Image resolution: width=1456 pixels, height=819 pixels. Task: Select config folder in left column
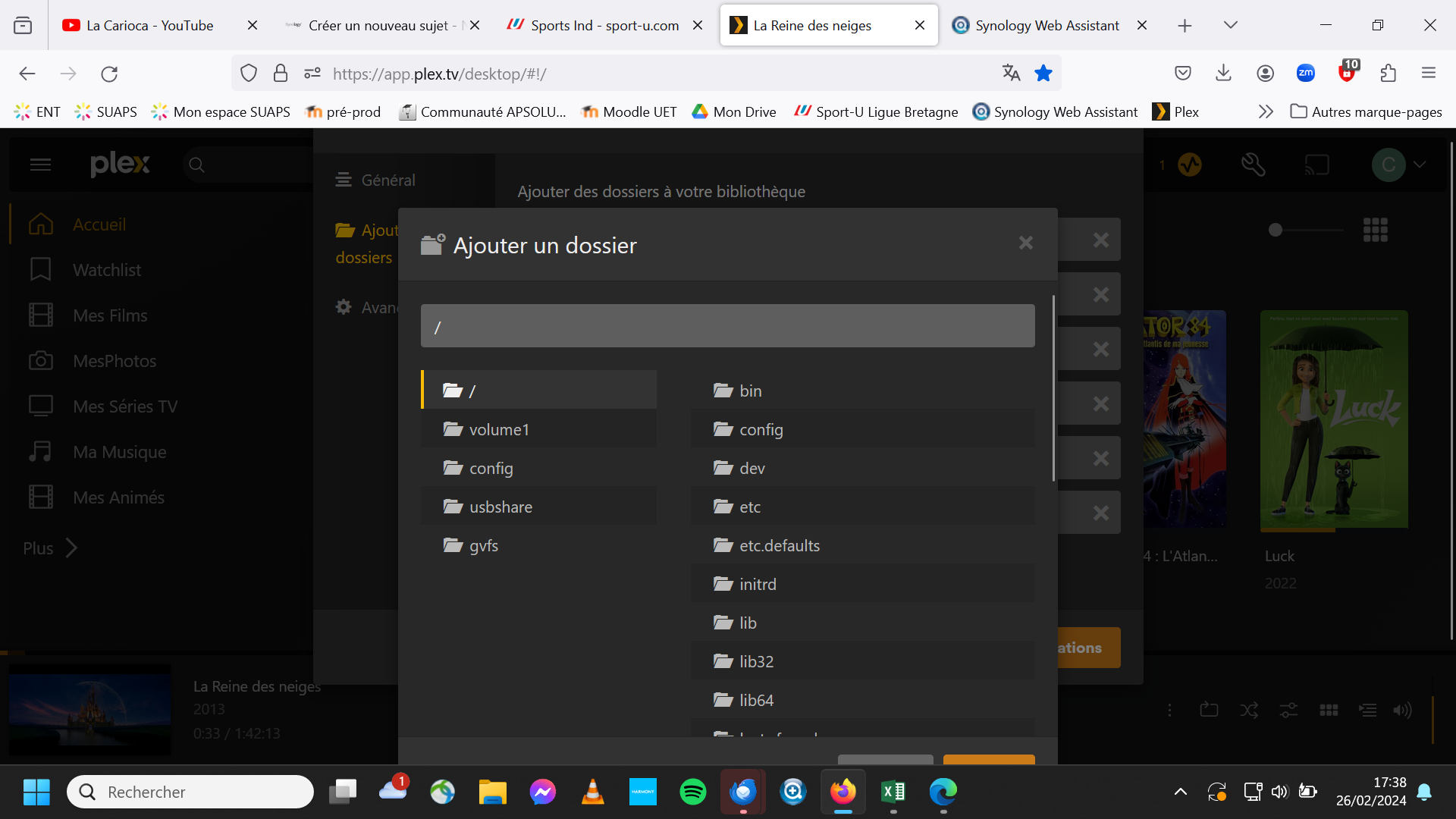click(539, 468)
